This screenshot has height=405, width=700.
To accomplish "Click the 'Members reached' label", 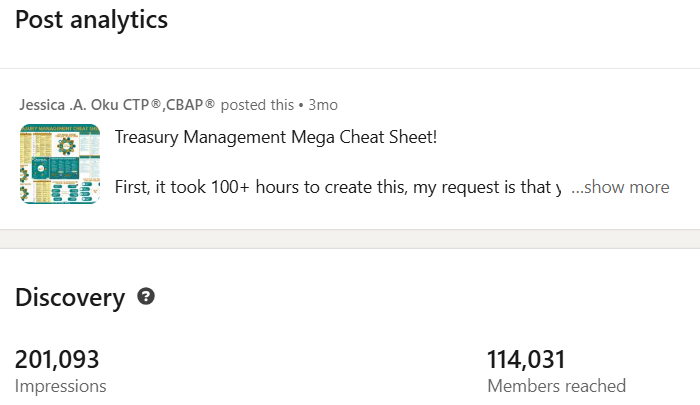I will tap(556, 385).
